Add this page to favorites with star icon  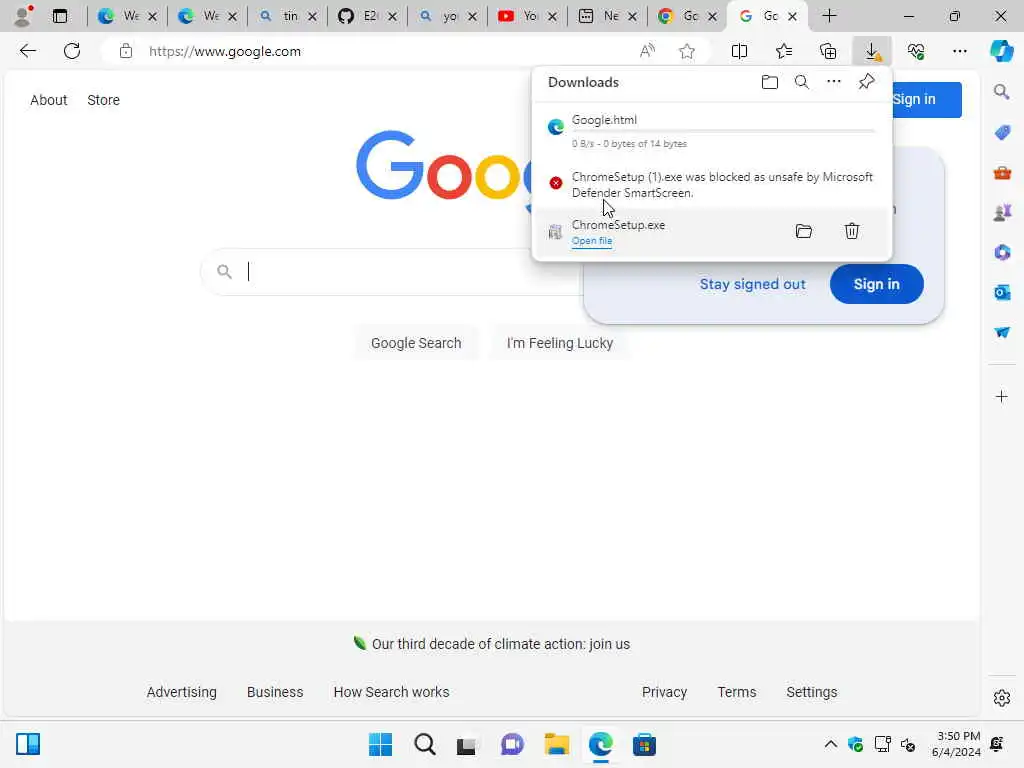(686, 51)
